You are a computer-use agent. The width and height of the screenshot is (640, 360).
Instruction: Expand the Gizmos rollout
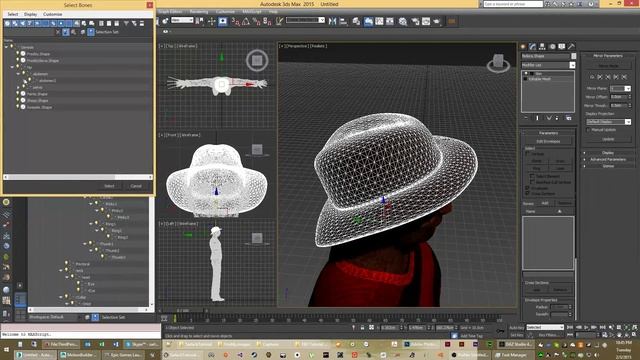click(608, 166)
